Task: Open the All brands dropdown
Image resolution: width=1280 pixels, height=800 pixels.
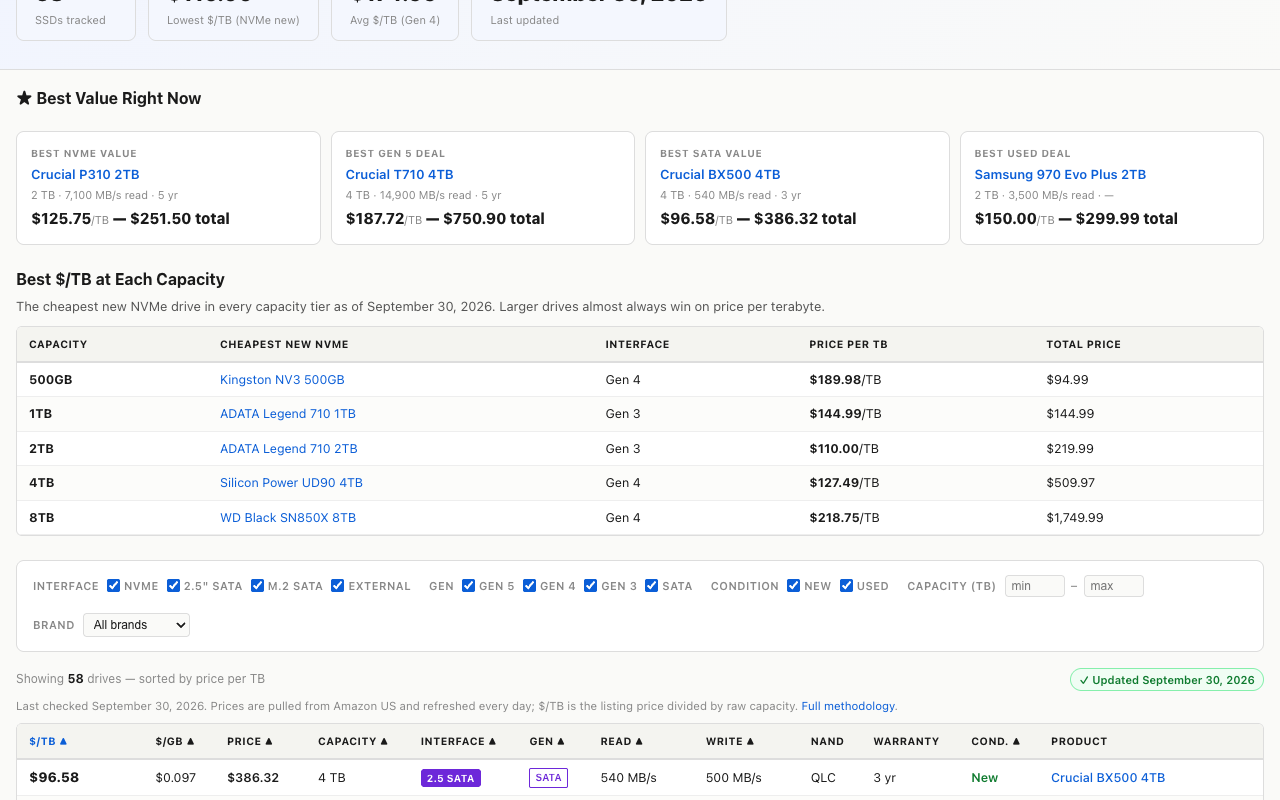Action: coord(136,625)
